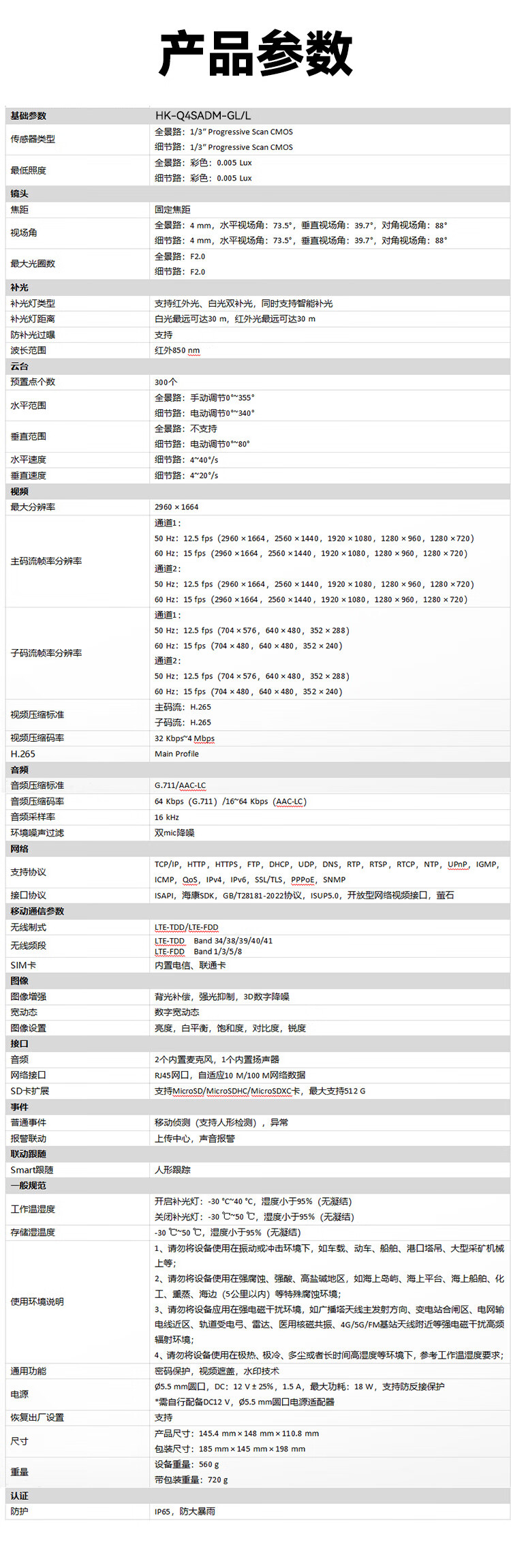
Task: Select the 传感器类型 row label
Action: (x=33, y=139)
